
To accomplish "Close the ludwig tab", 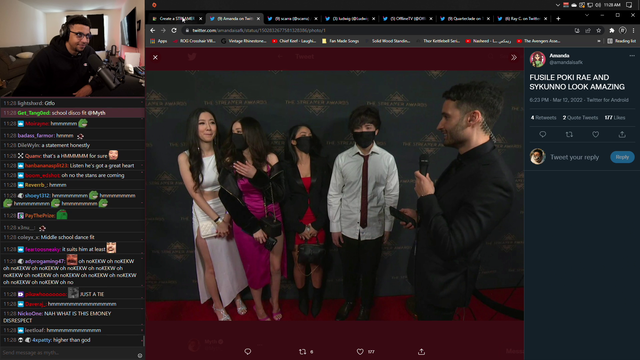I will (x=373, y=19).
